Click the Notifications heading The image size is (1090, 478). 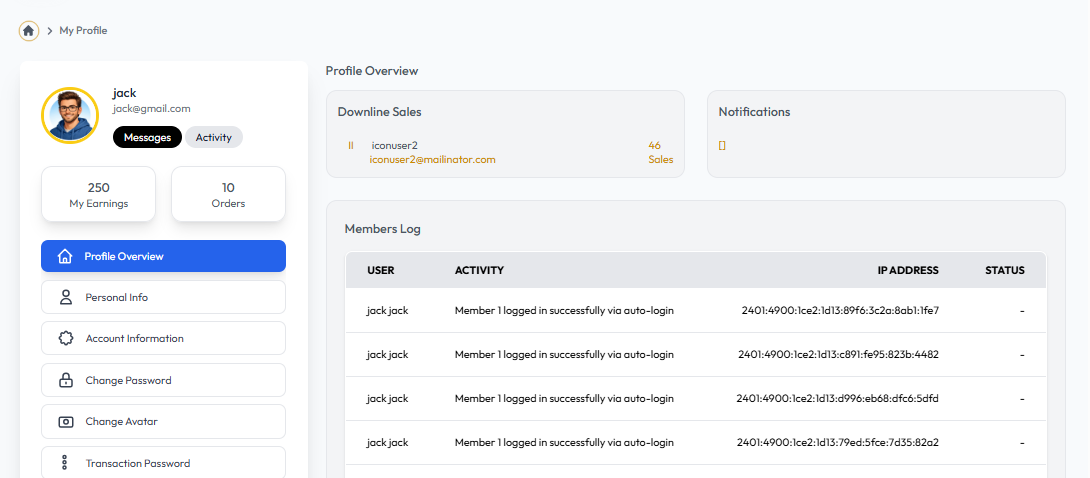coord(754,112)
